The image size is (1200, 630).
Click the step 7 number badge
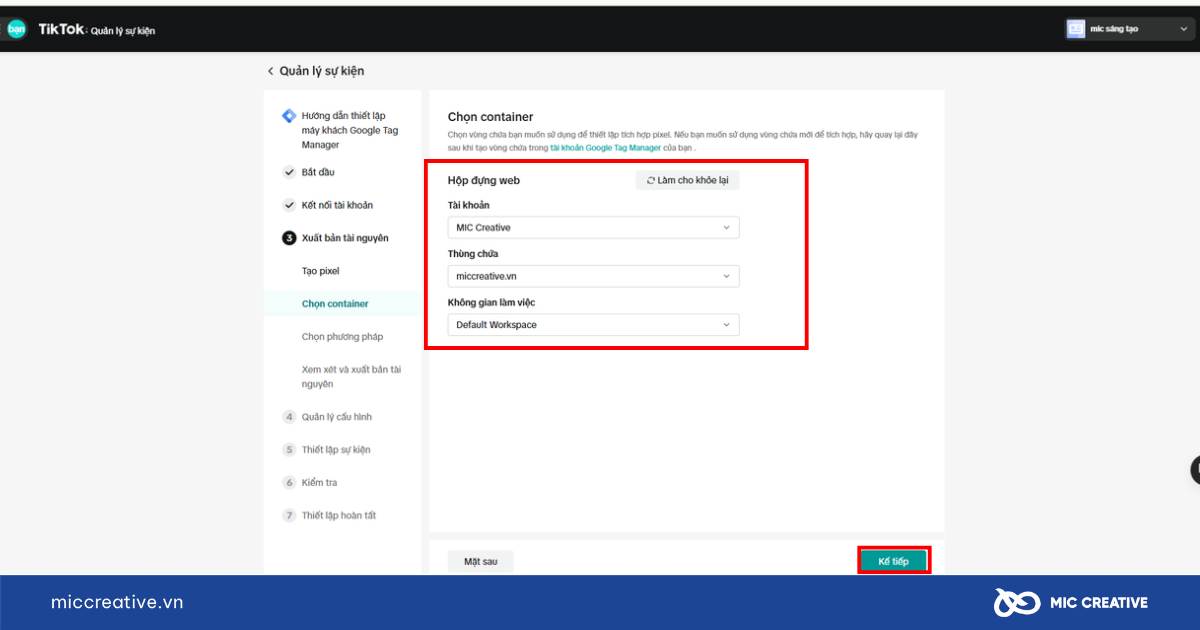point(289,516)
